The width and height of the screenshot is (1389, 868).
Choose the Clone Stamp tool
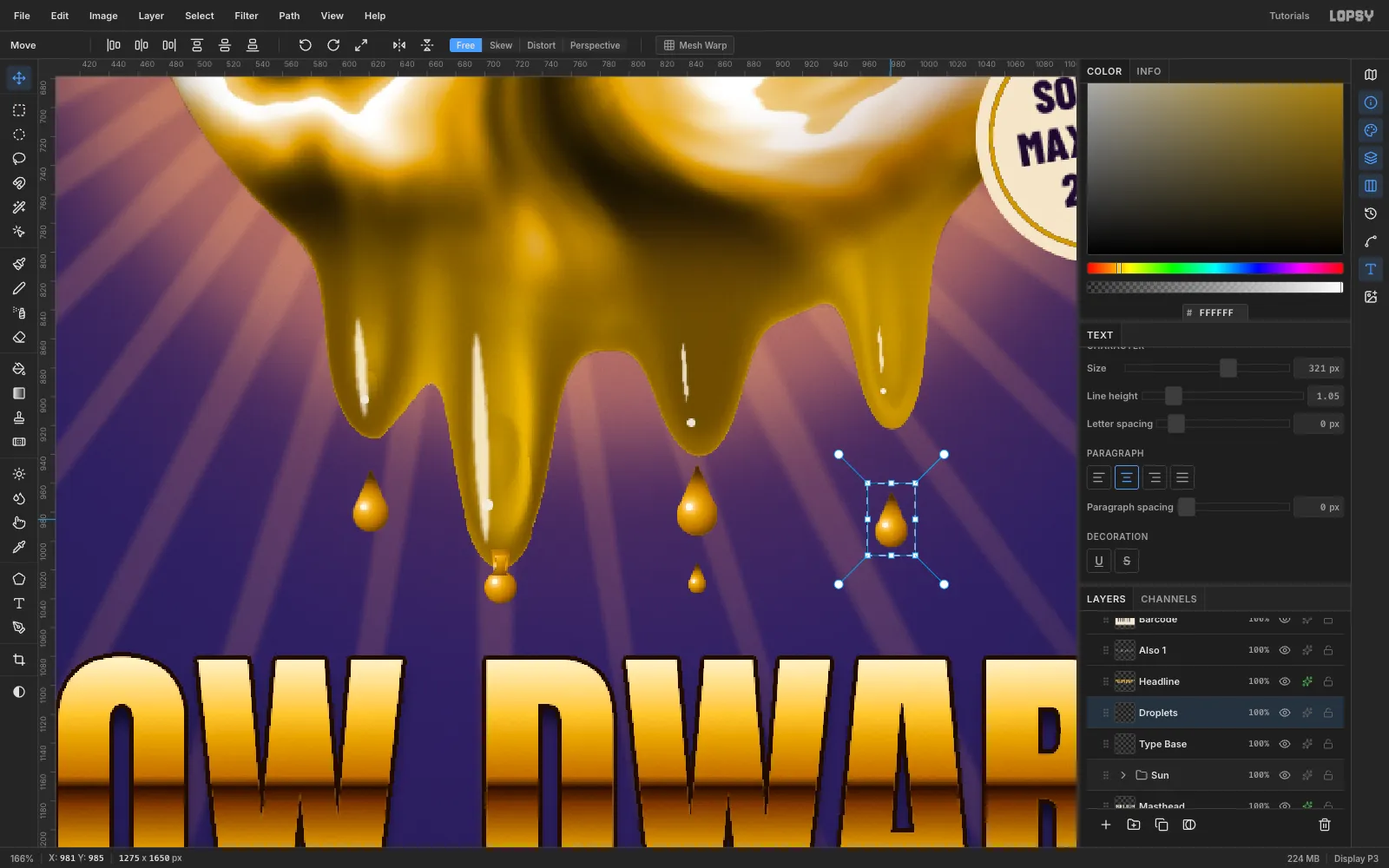(19, 418)
